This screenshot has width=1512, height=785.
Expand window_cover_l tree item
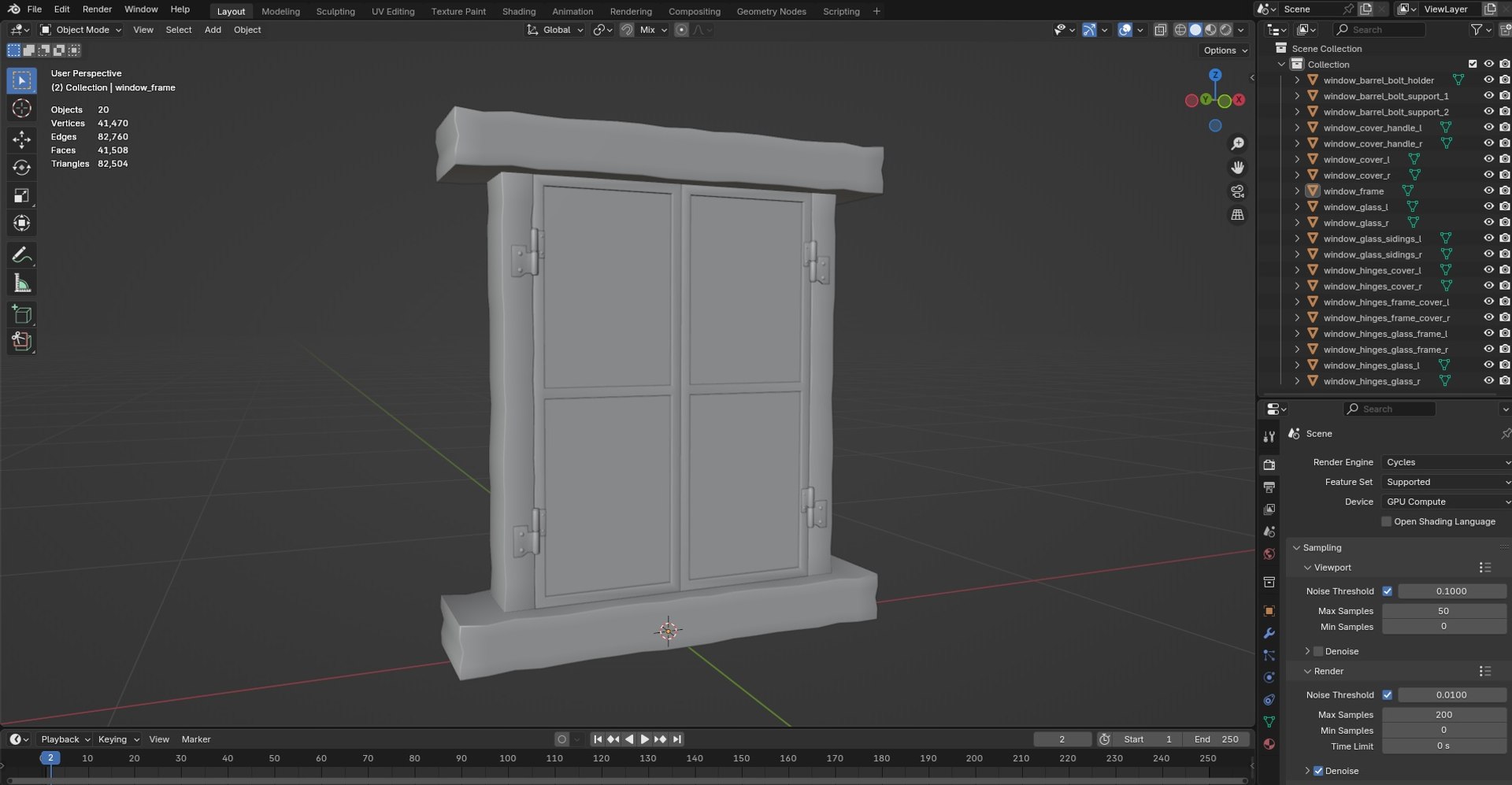pyautogui.click(x=1297, y=159)
